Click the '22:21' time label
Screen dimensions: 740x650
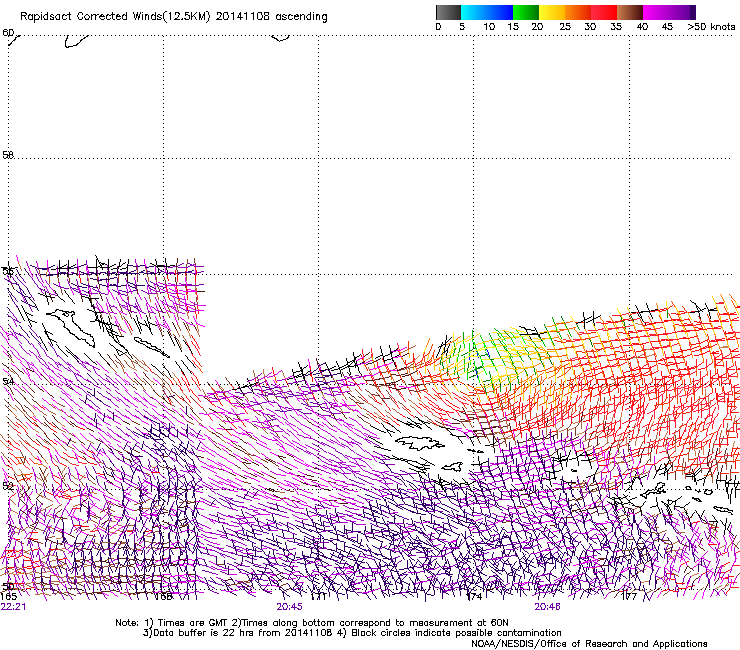[14, 607]
